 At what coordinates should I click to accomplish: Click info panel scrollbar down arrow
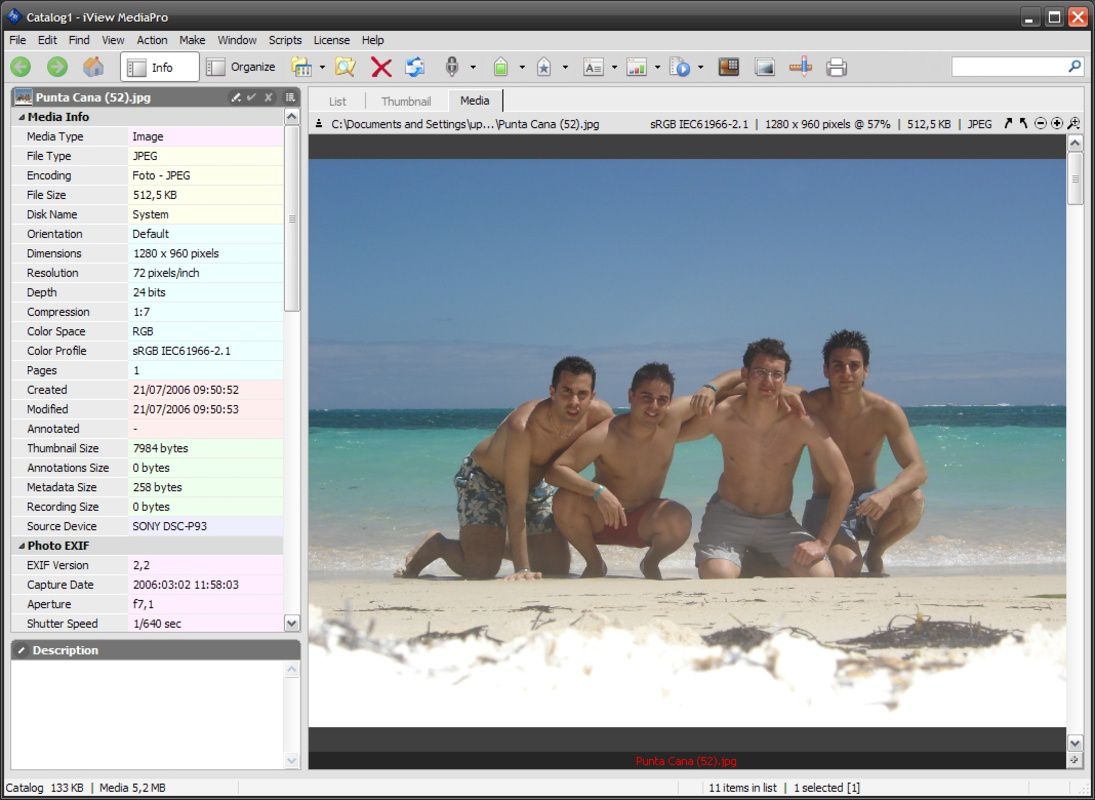pyautogui.click(x=292, y=623)
